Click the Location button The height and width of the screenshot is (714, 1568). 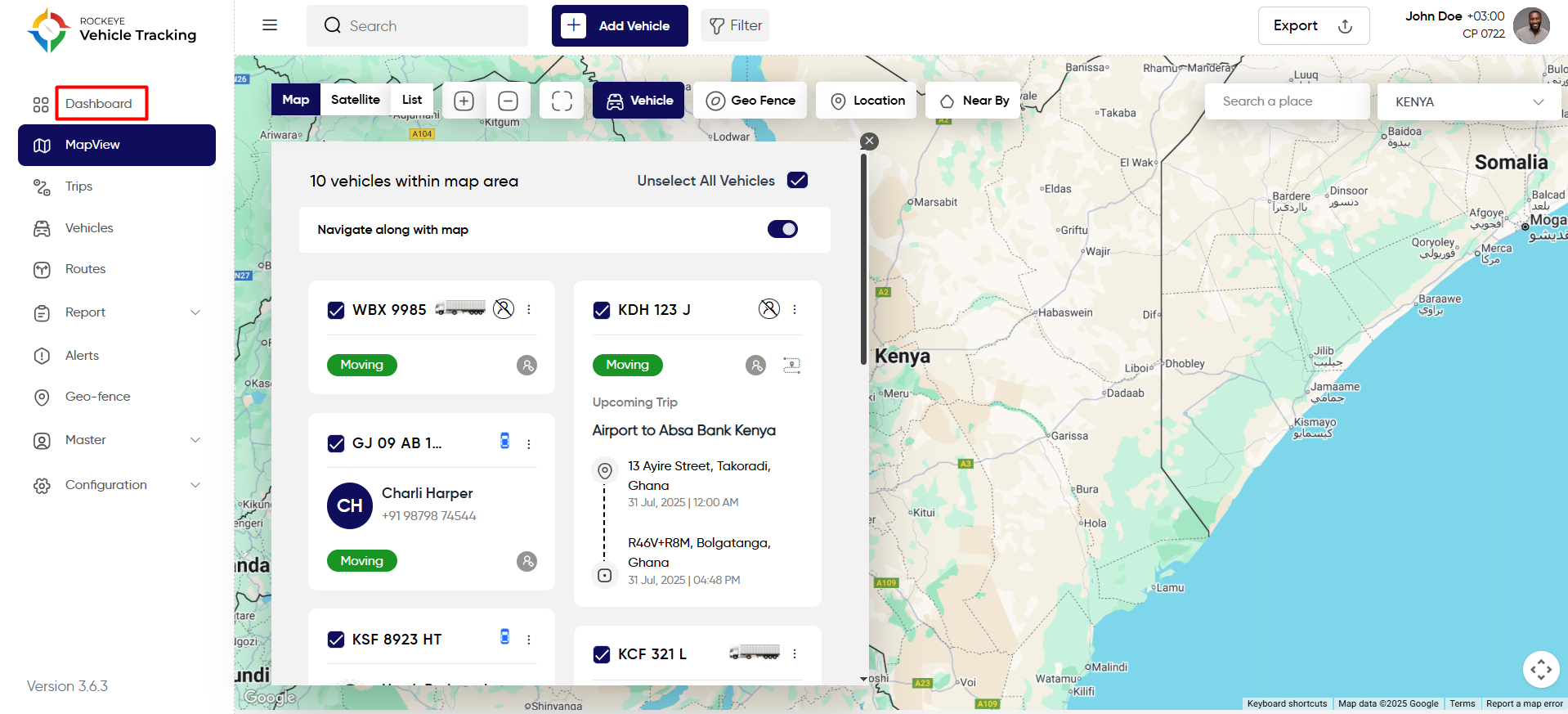pos(867,101)
